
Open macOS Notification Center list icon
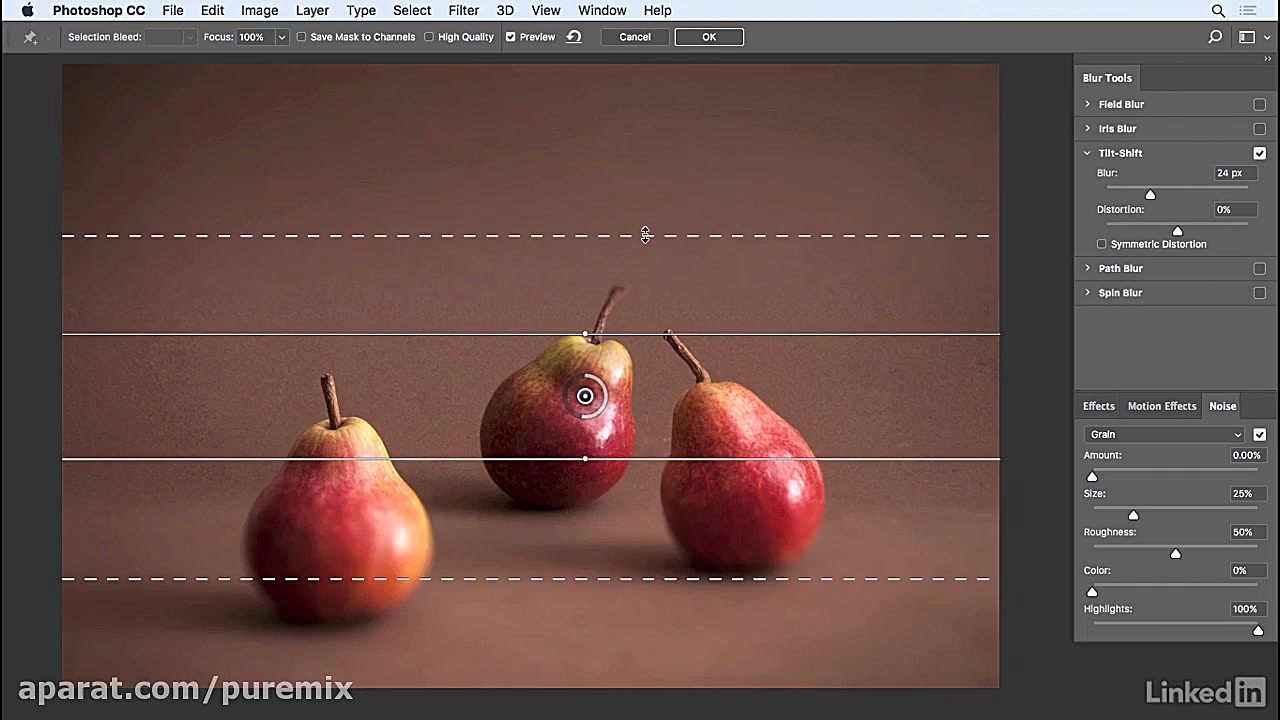pos(1248,10)
